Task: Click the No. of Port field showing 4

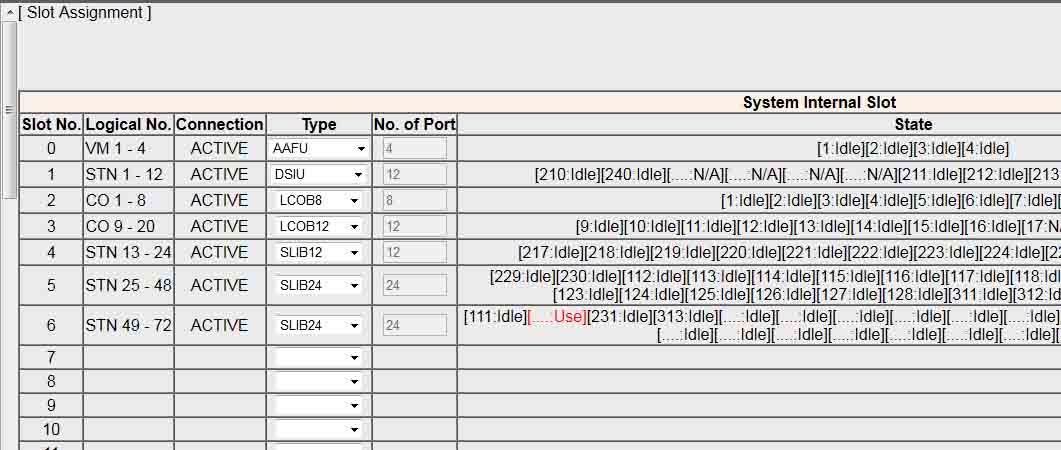Action: pyautogui.click(x=414, y=148)
